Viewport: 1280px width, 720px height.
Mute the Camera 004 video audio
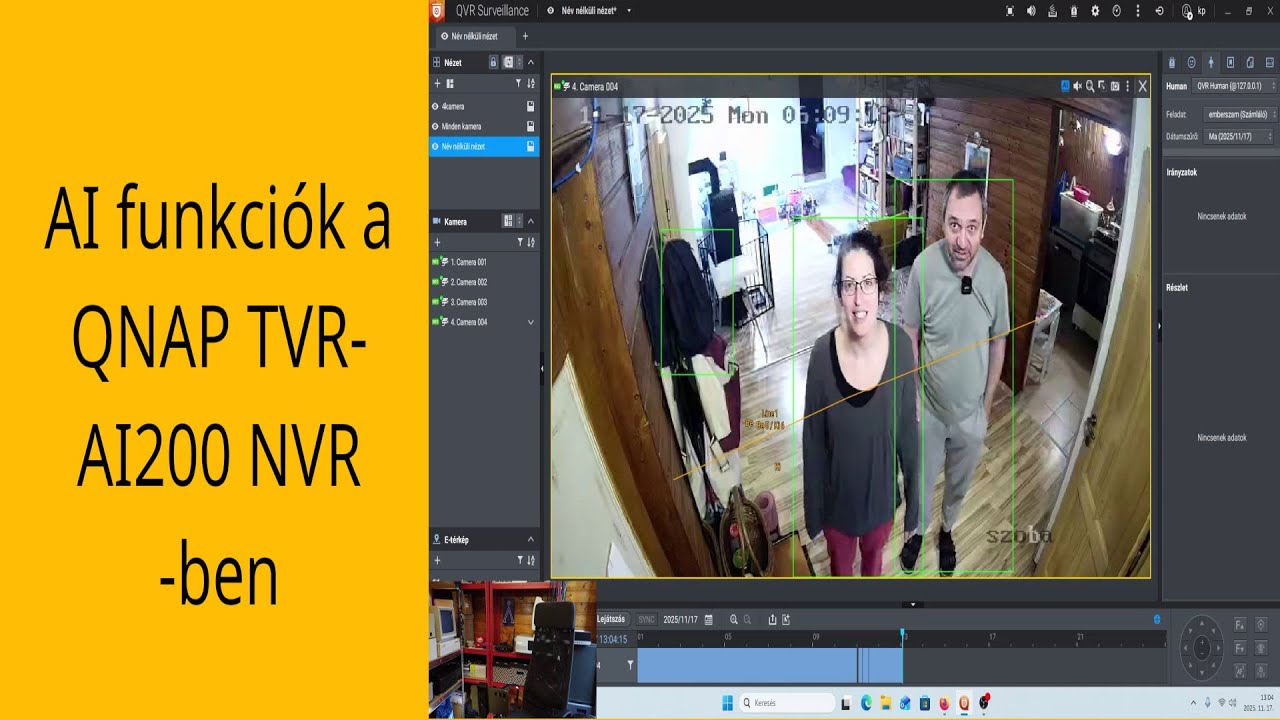[x=1077, y=86]
